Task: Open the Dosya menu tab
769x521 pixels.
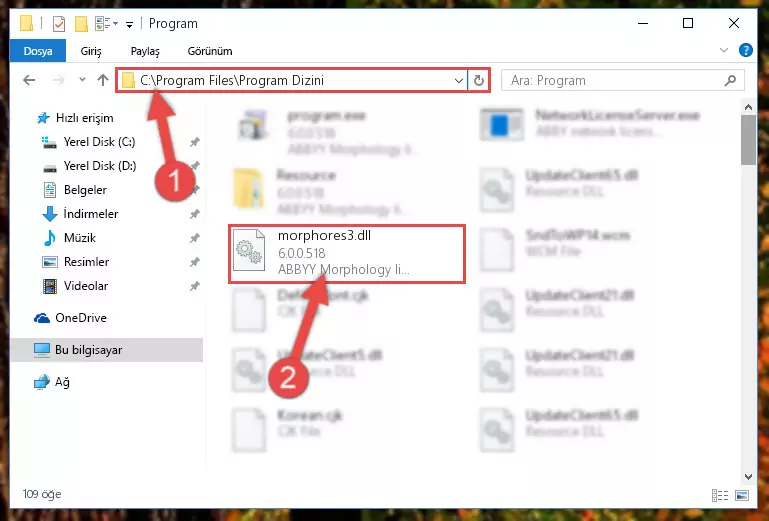Action: pos(38,51)
